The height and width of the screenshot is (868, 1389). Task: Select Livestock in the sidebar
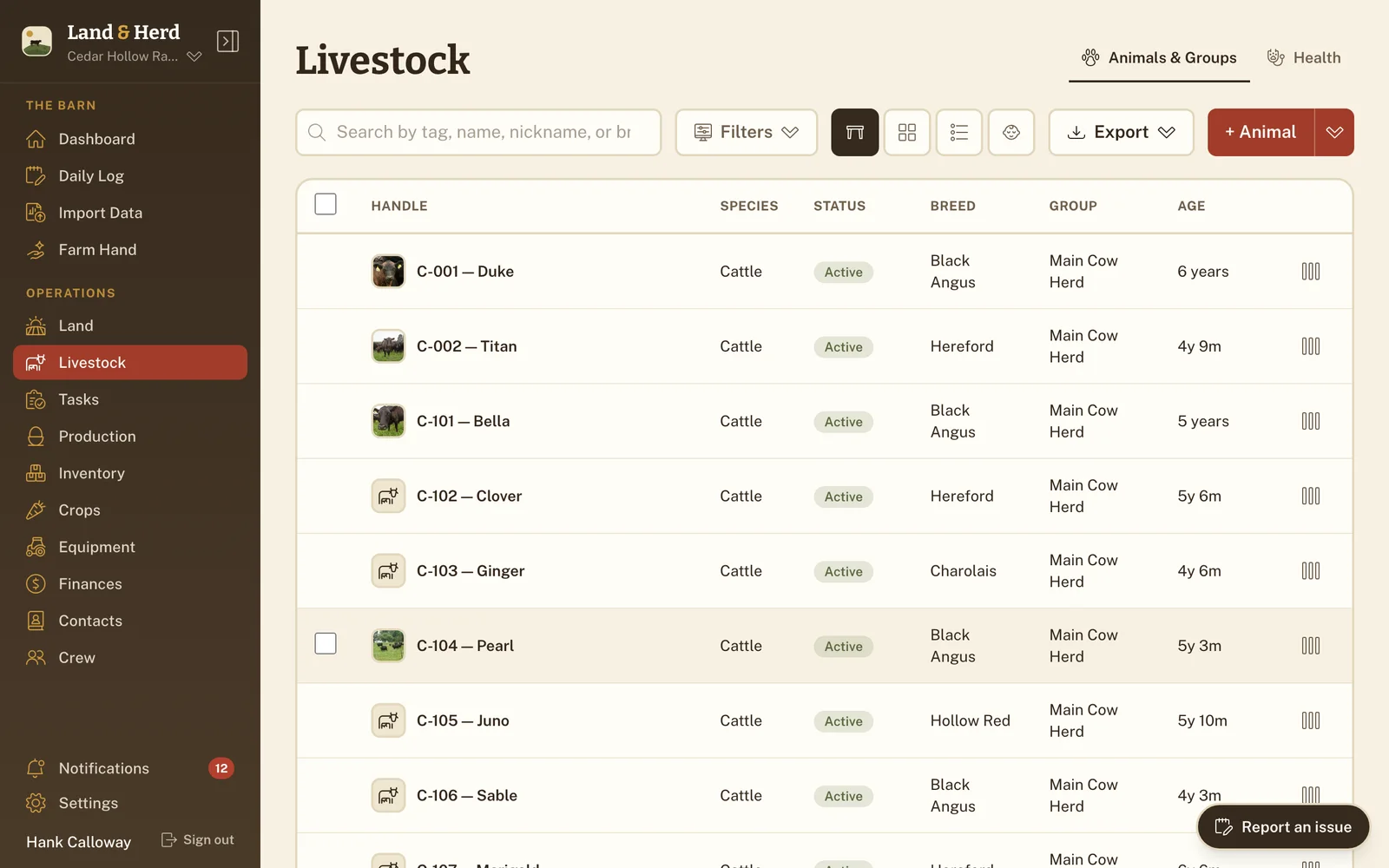[x=130, y=363]
